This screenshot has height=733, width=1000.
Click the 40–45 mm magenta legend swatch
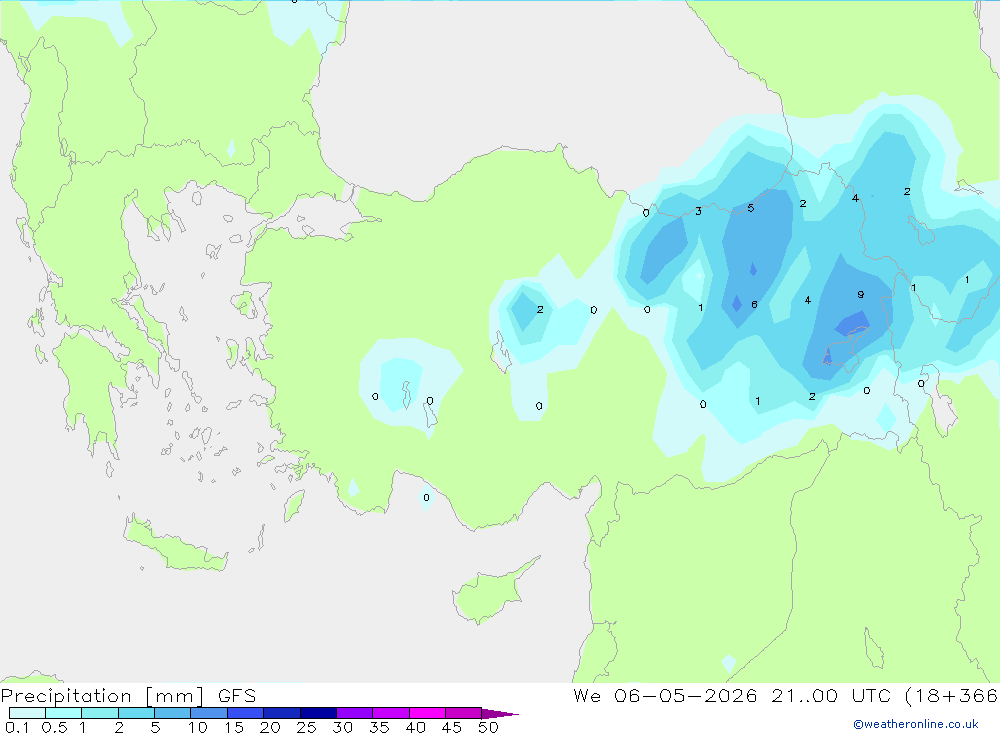pyautogui.click(x=427, y=713)
